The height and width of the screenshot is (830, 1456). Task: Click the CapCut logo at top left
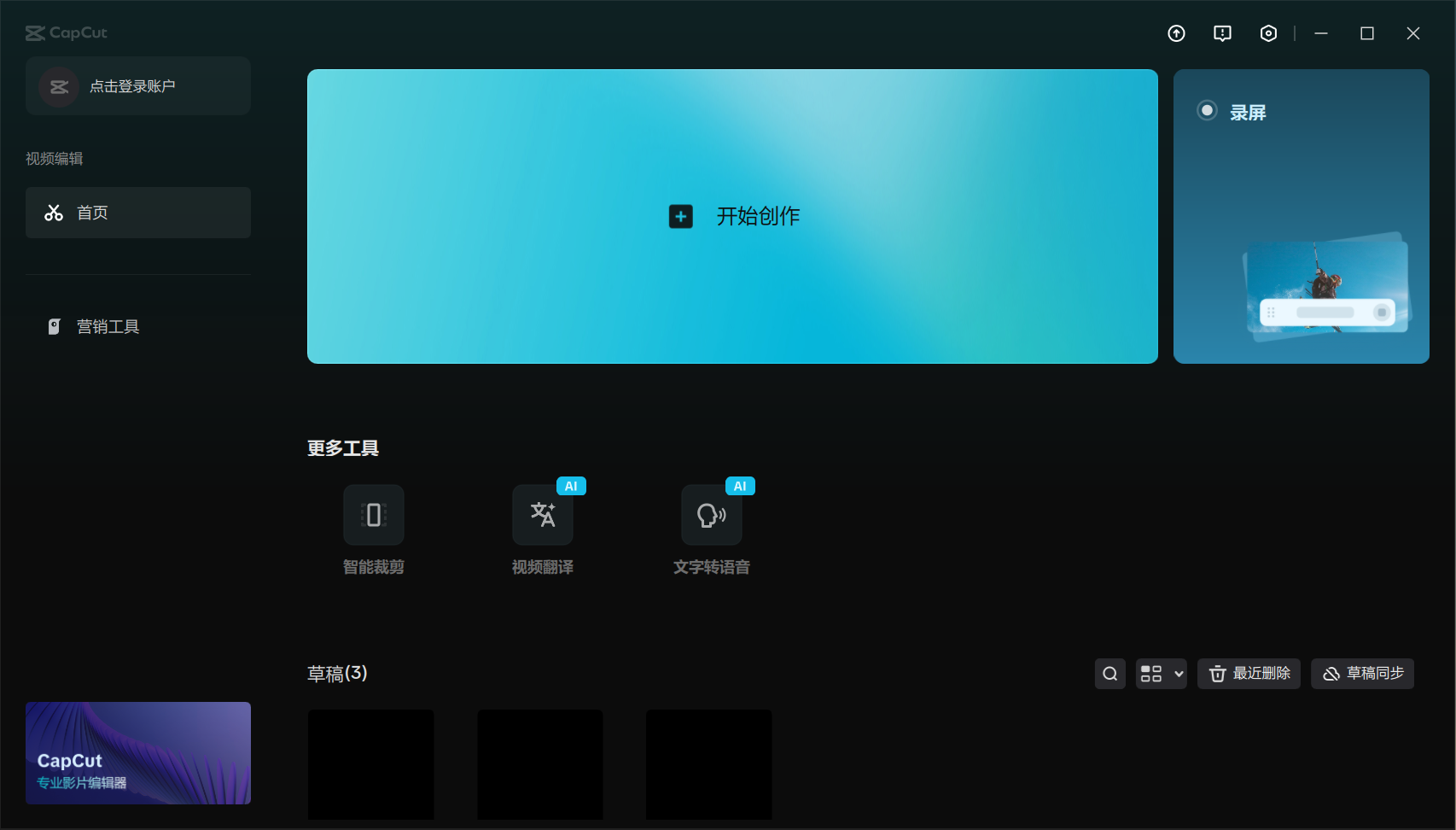(66, 32)
